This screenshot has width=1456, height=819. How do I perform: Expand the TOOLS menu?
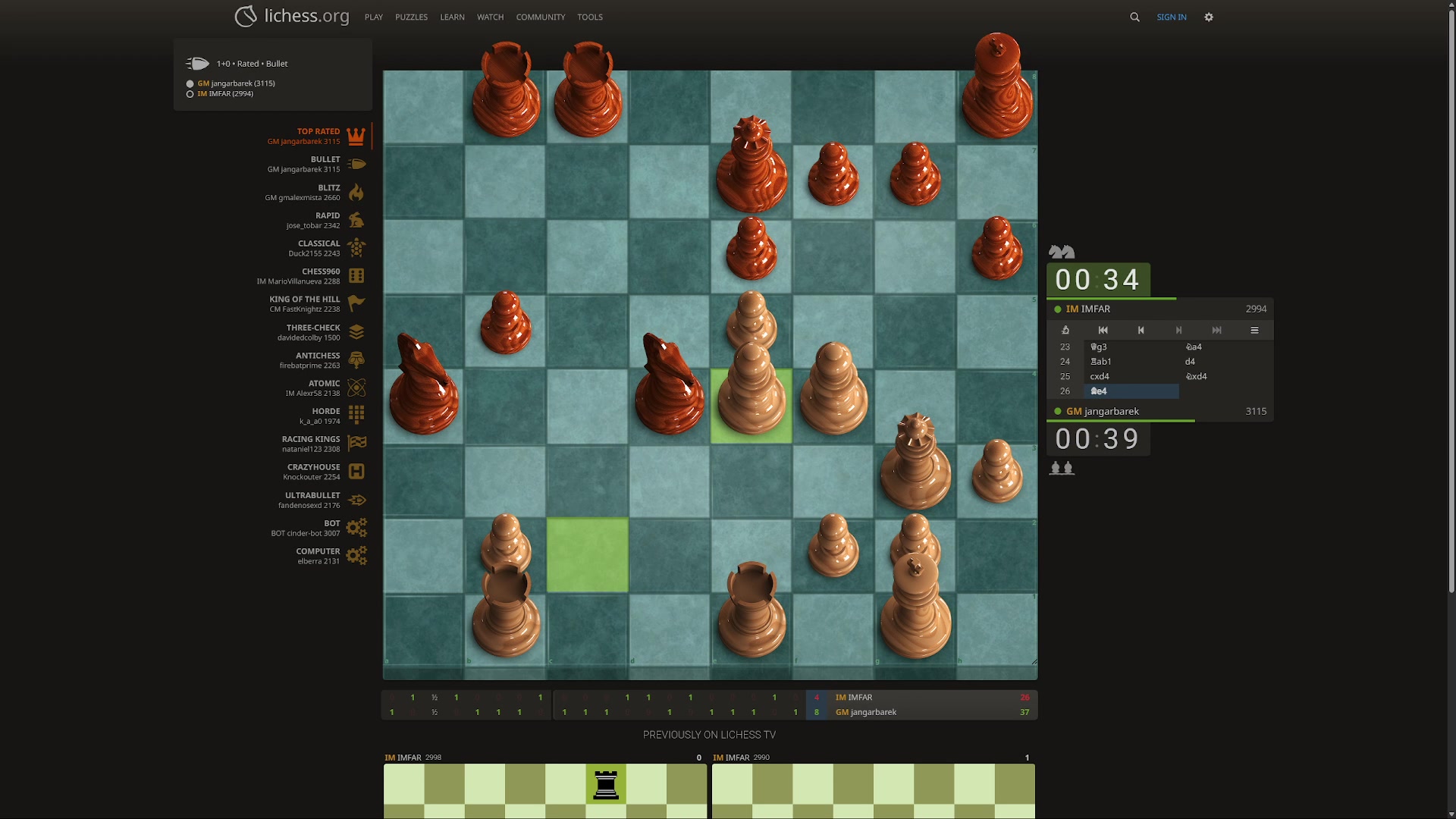point(589,17)
